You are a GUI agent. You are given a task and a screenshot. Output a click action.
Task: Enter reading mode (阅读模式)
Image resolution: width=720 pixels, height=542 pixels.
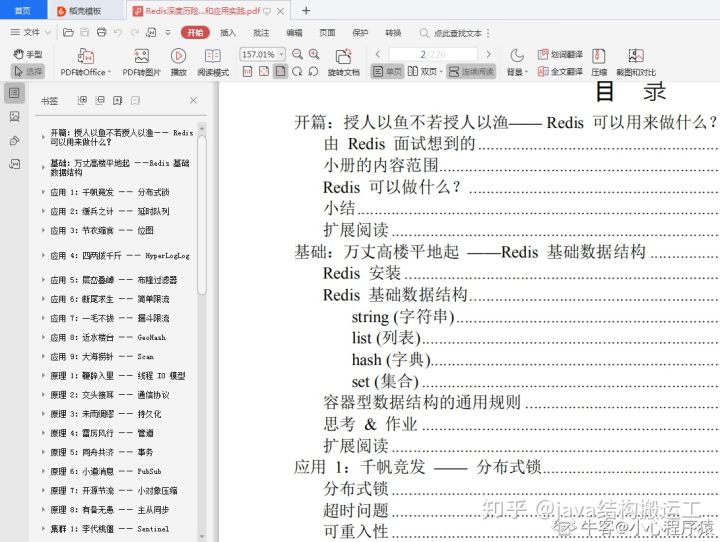coord(213,62)
